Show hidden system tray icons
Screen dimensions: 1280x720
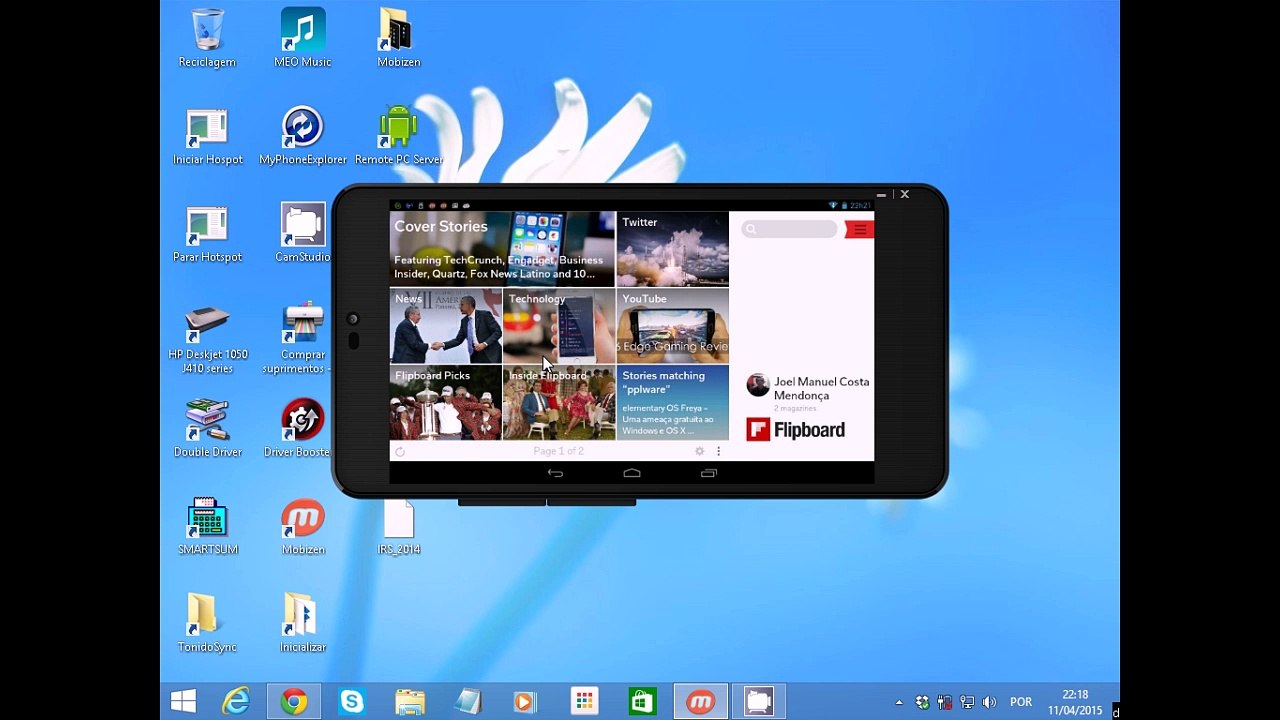tap(899, 703)
